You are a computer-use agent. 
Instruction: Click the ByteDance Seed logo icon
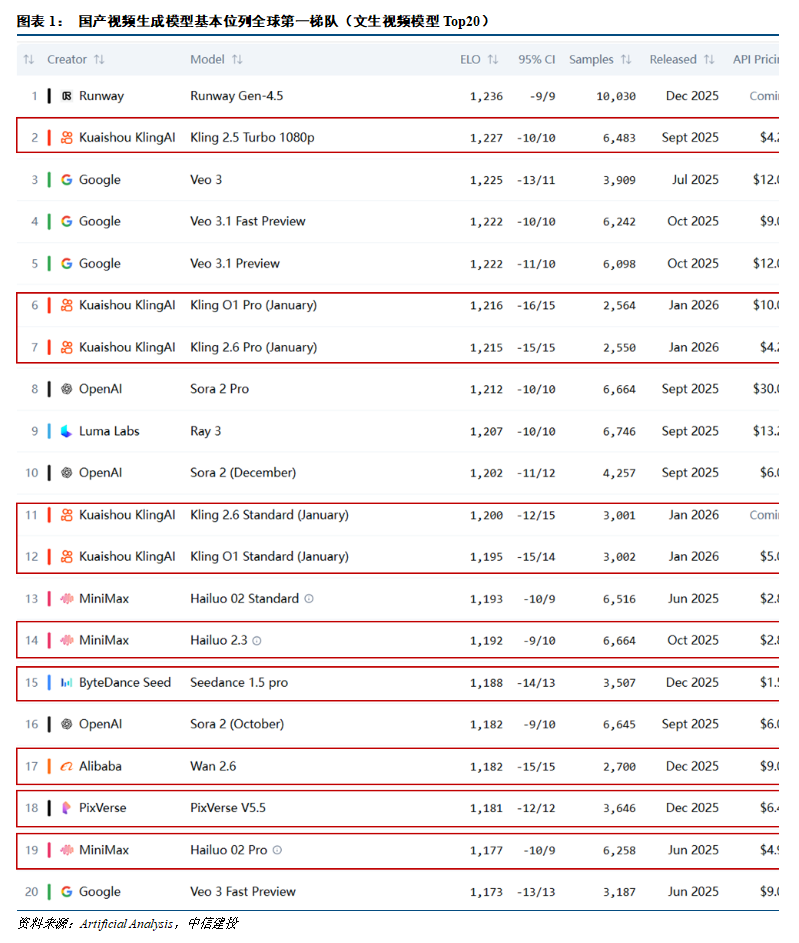pos(66,683)
